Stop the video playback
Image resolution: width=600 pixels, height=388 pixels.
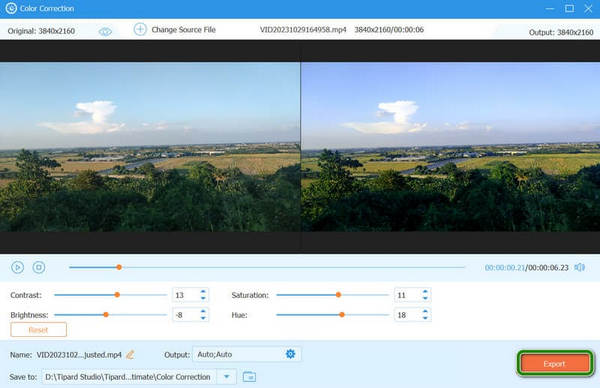pos(39,267)
